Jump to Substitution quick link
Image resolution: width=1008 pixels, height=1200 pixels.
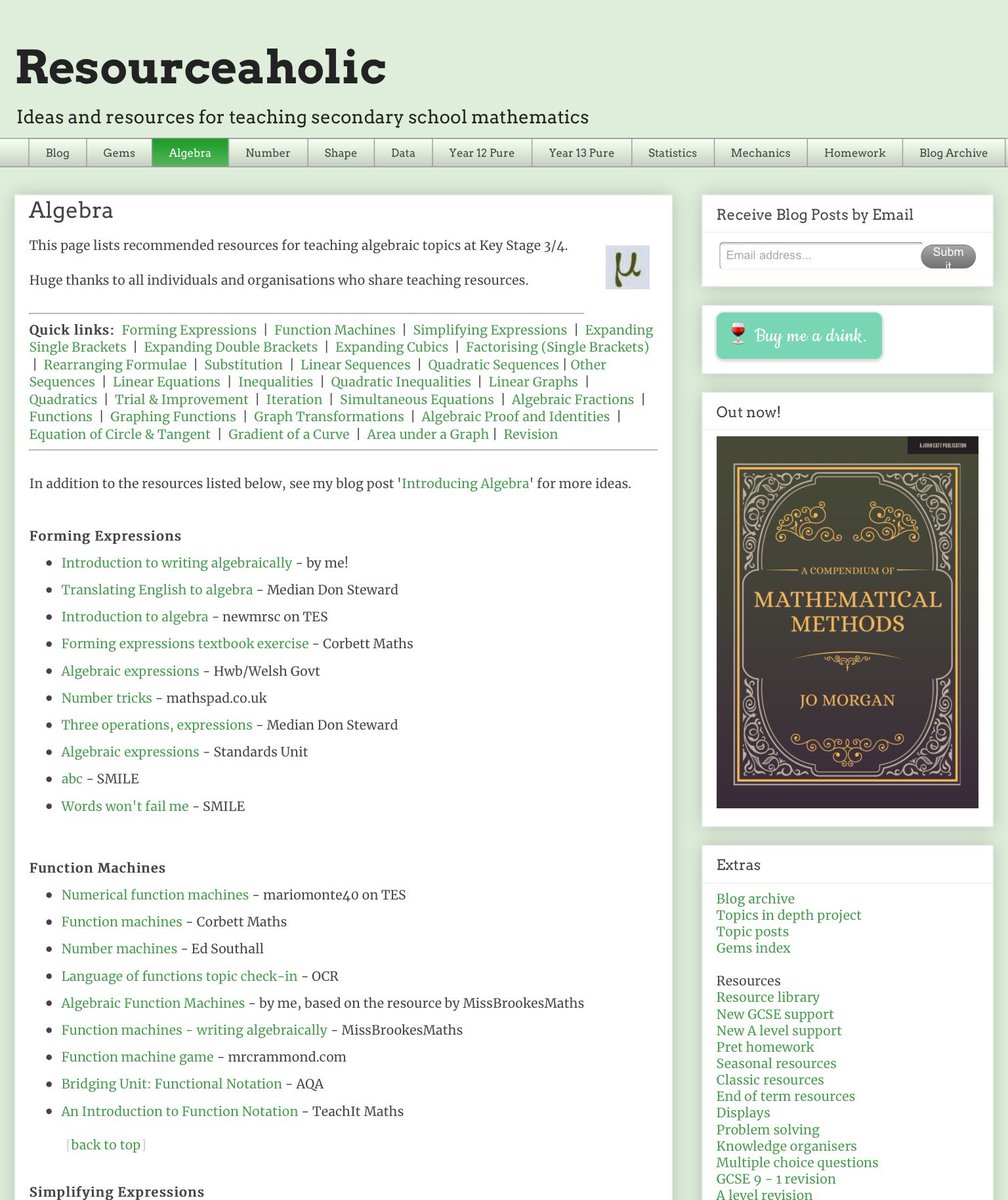click(243, 365)
